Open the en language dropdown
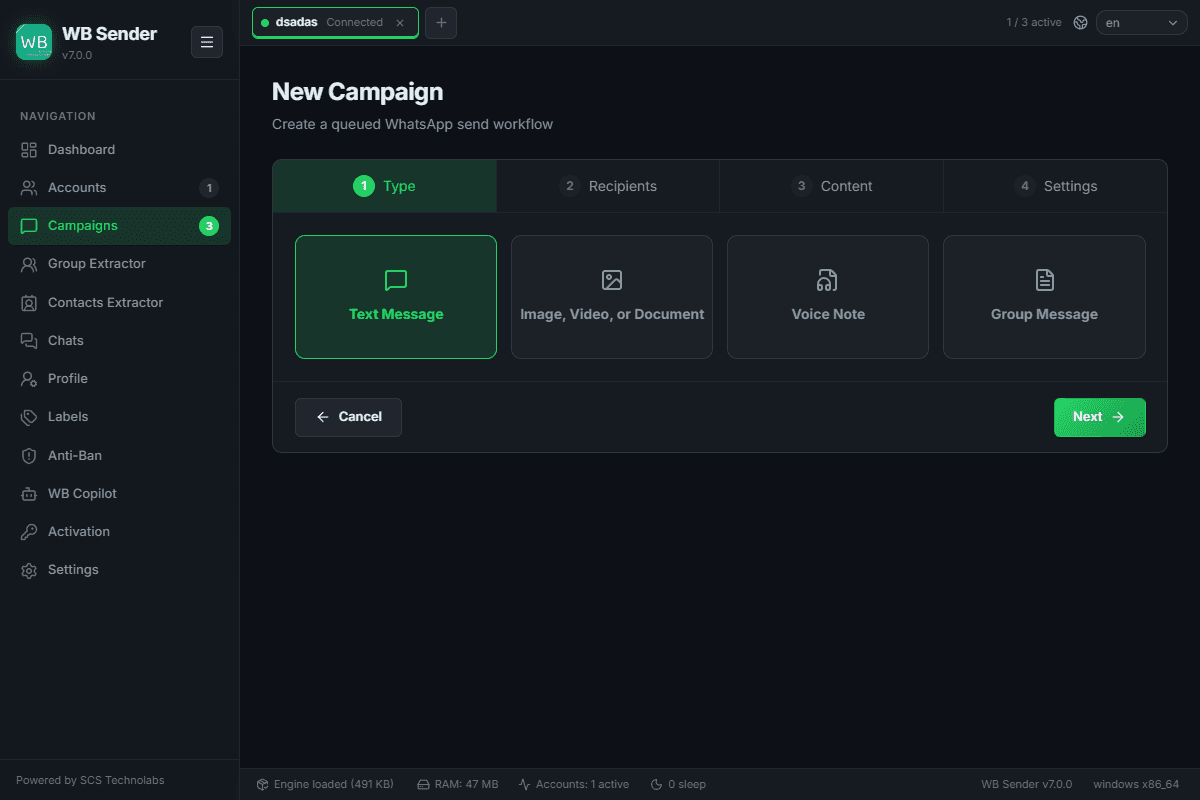The image size is (1200, 800). [1141, 22]
